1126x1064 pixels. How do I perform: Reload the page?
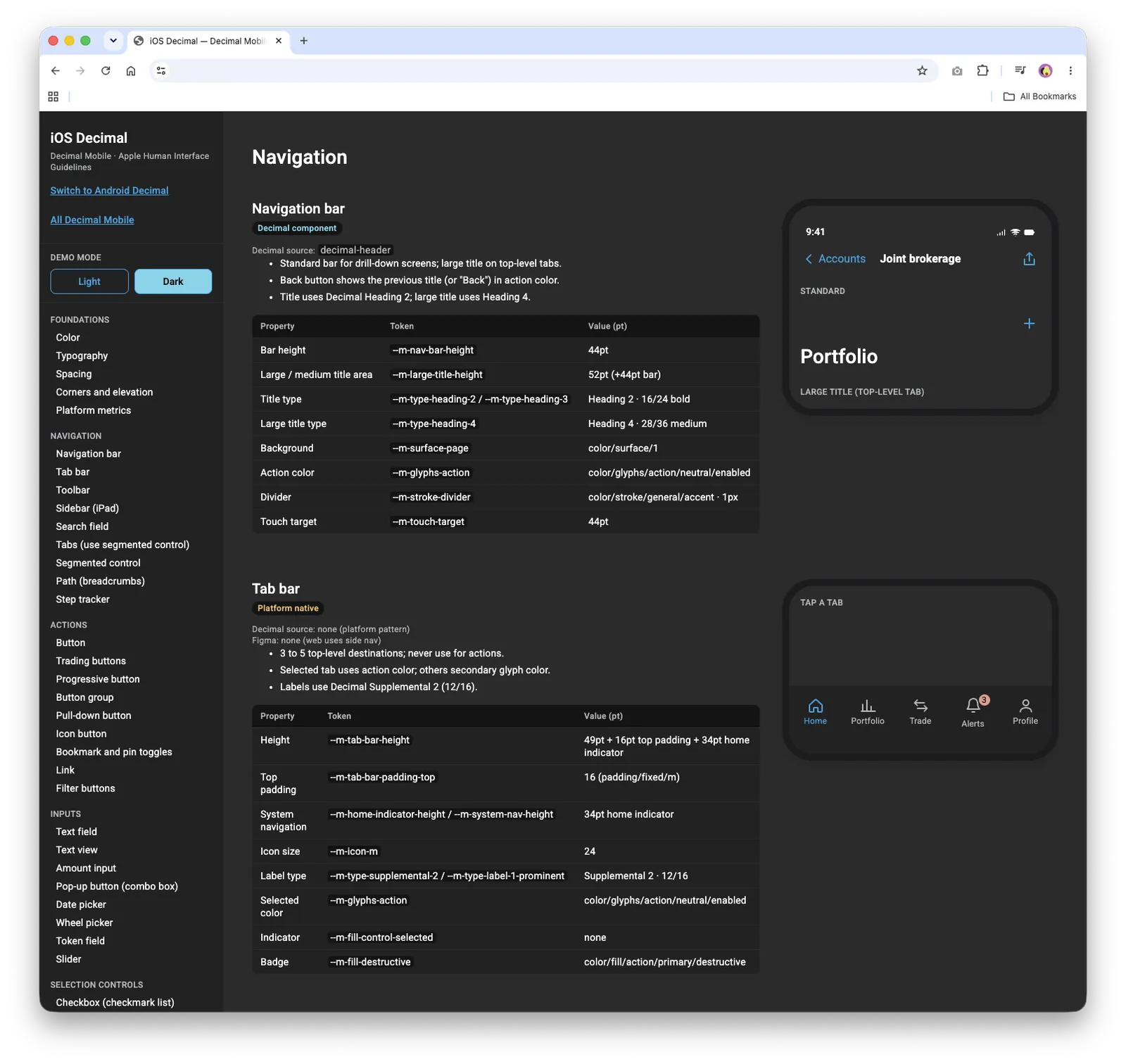[106, 71]
